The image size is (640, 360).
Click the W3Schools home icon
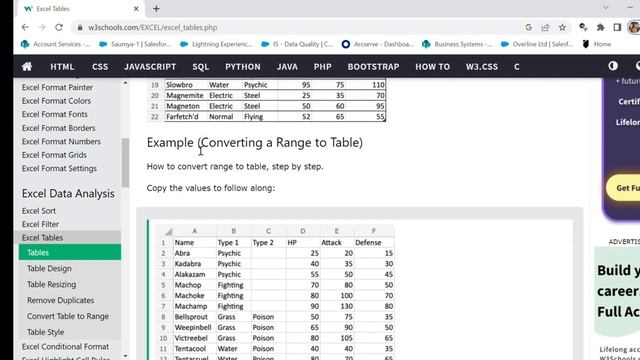point(27,67)
